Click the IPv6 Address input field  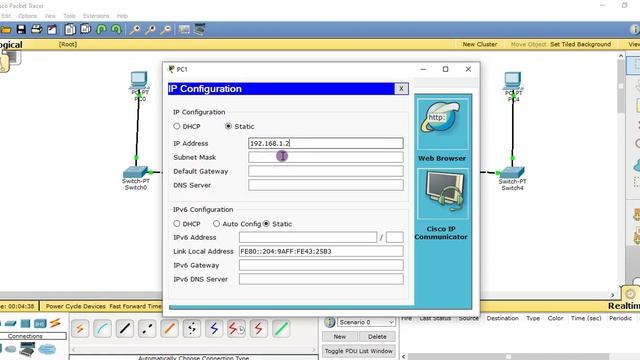(x=308, y=237)
